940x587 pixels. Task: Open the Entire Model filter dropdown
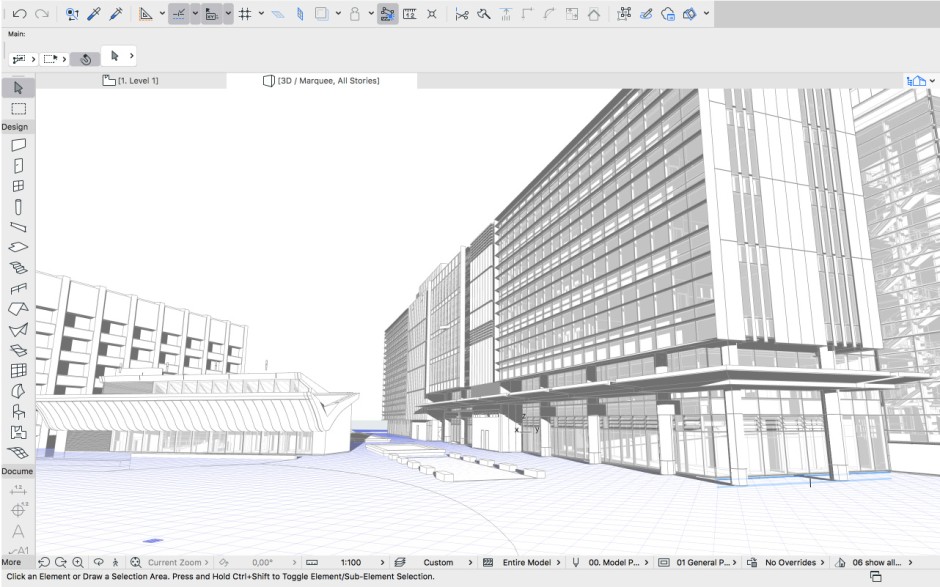click(x=526, y=563)
